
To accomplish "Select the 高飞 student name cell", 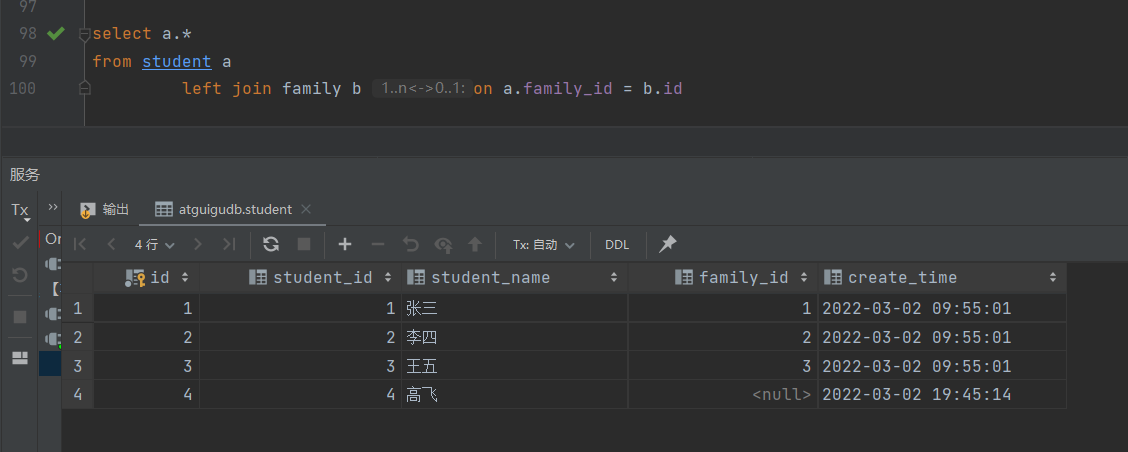I will coord(422,395).
